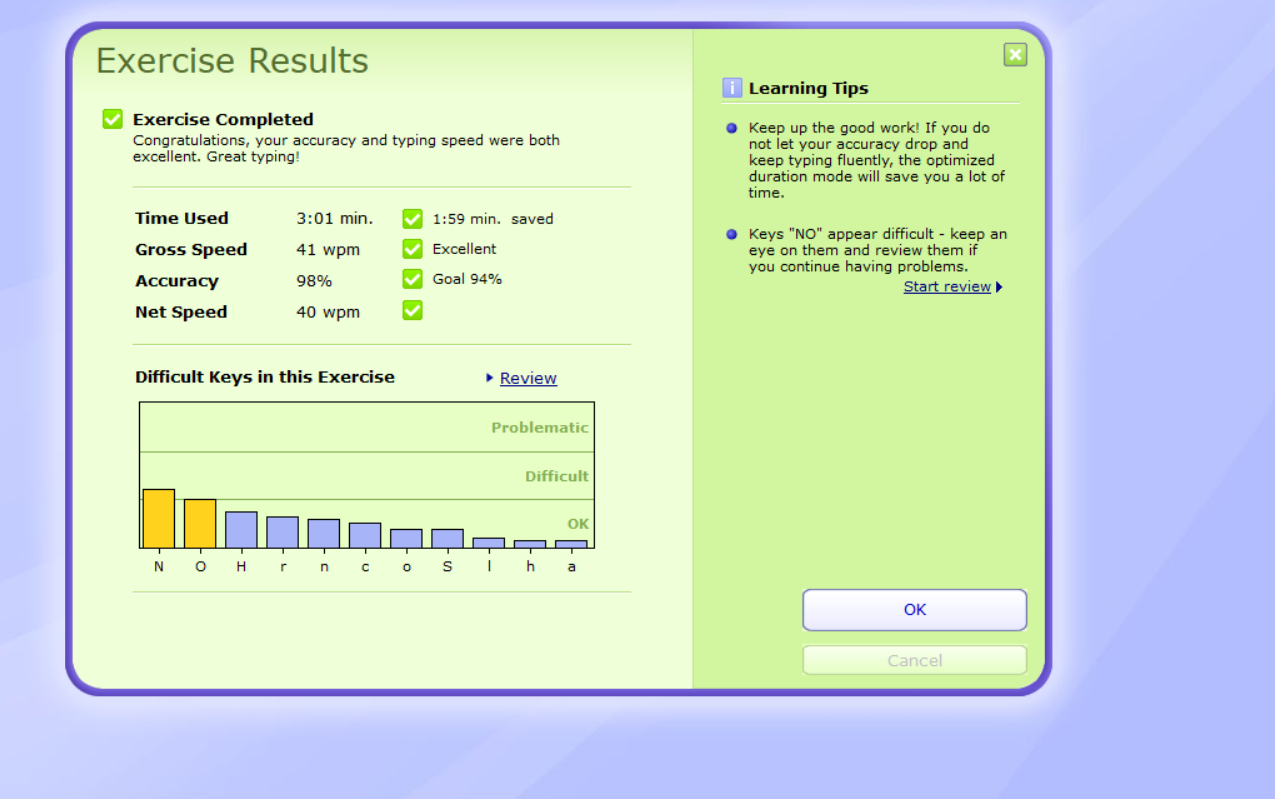This screenshot has width=1275, height=799.
Task: Click the arrow after Start review
Action: [999, 288]
